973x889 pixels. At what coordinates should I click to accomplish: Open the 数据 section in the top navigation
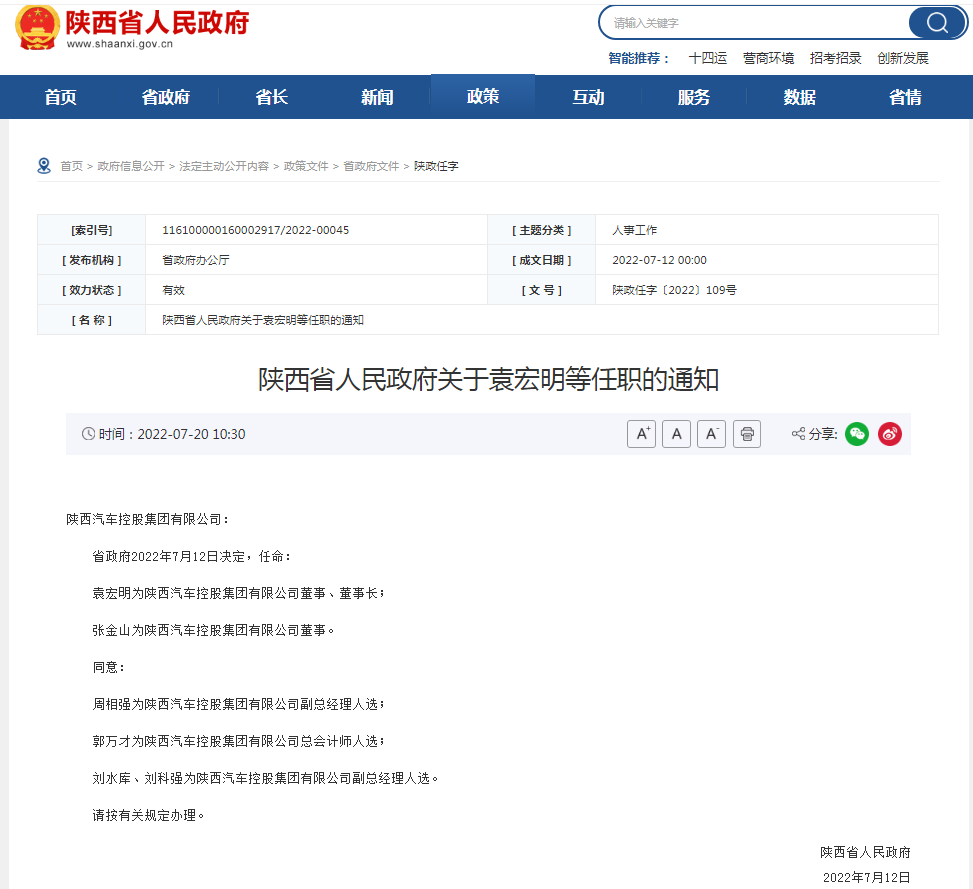799,97
